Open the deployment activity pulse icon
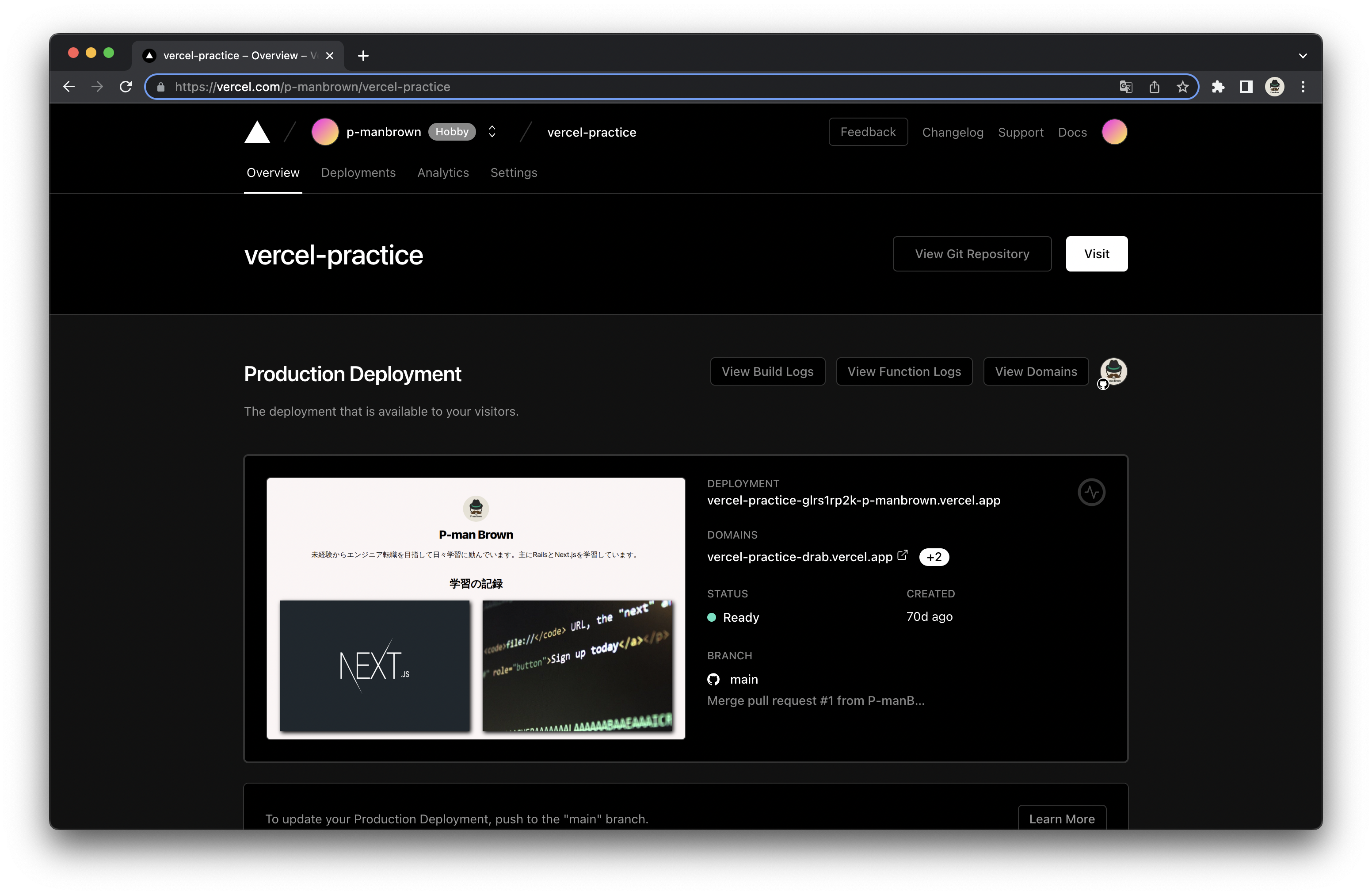Screen dimensions: 1372x895 [x=1091, y=493]
